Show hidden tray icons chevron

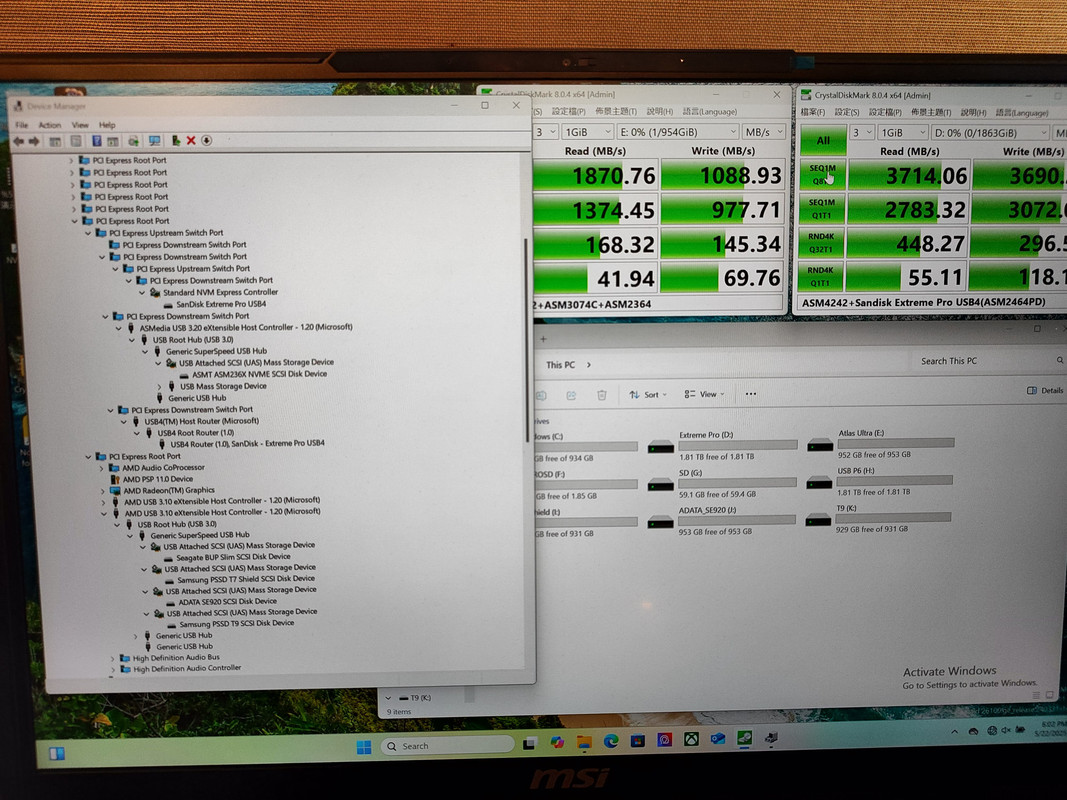click(x=955, y=732)
